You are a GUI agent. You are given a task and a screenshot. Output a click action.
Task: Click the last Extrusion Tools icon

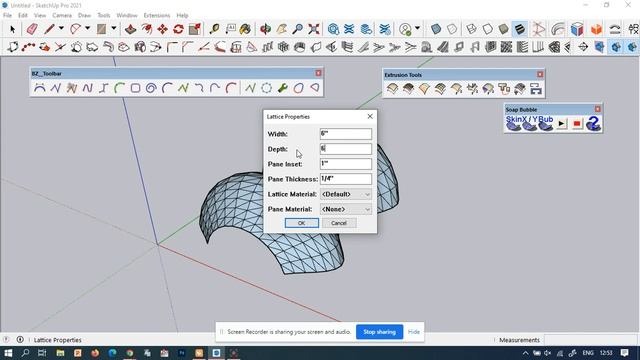536,89
